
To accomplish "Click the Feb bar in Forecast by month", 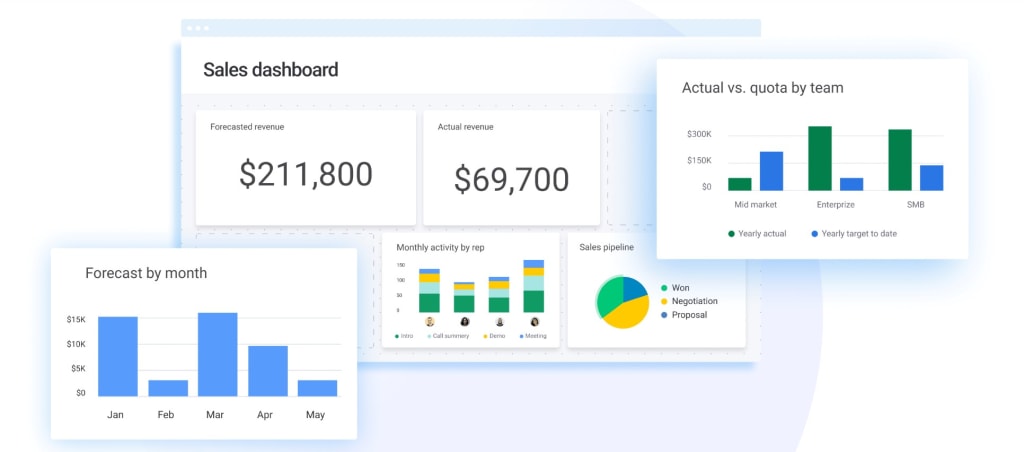I will coord(168,388).
